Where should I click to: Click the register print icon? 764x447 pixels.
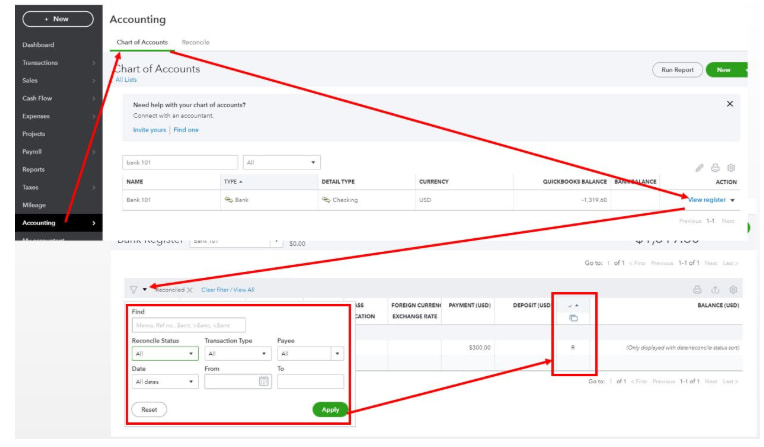pyautogui.click(x=697, y=290)
